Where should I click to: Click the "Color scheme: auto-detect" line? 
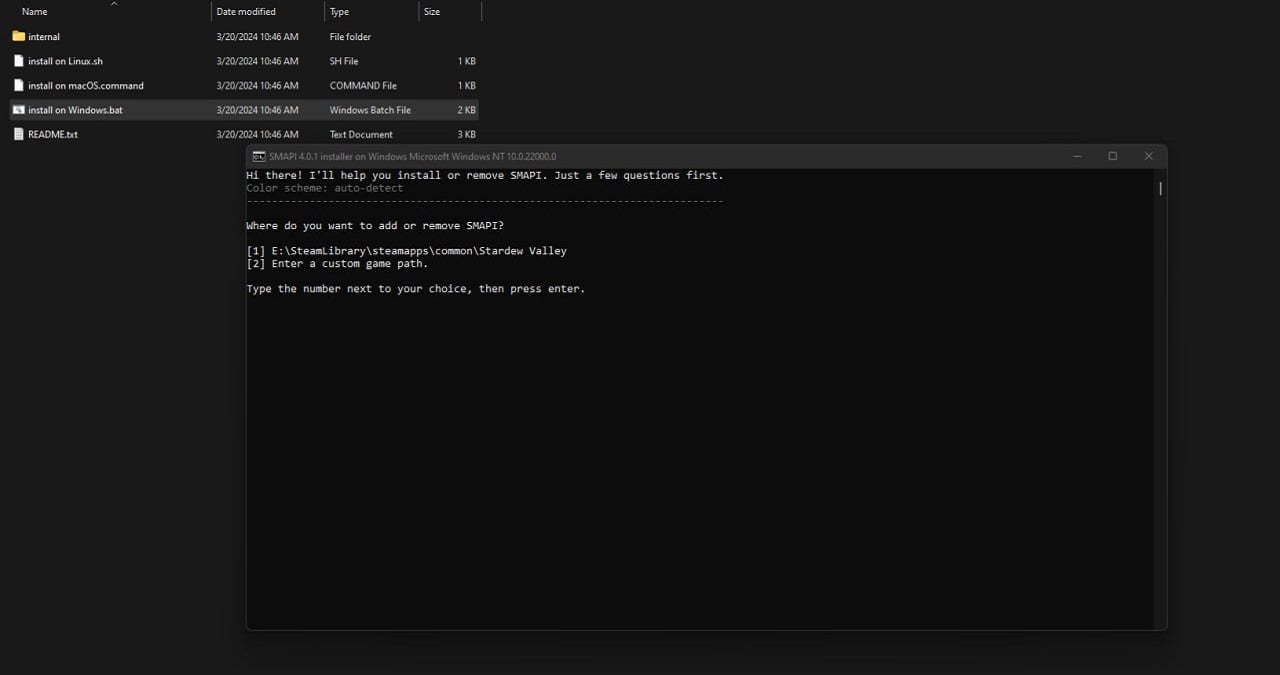(325, 188)
